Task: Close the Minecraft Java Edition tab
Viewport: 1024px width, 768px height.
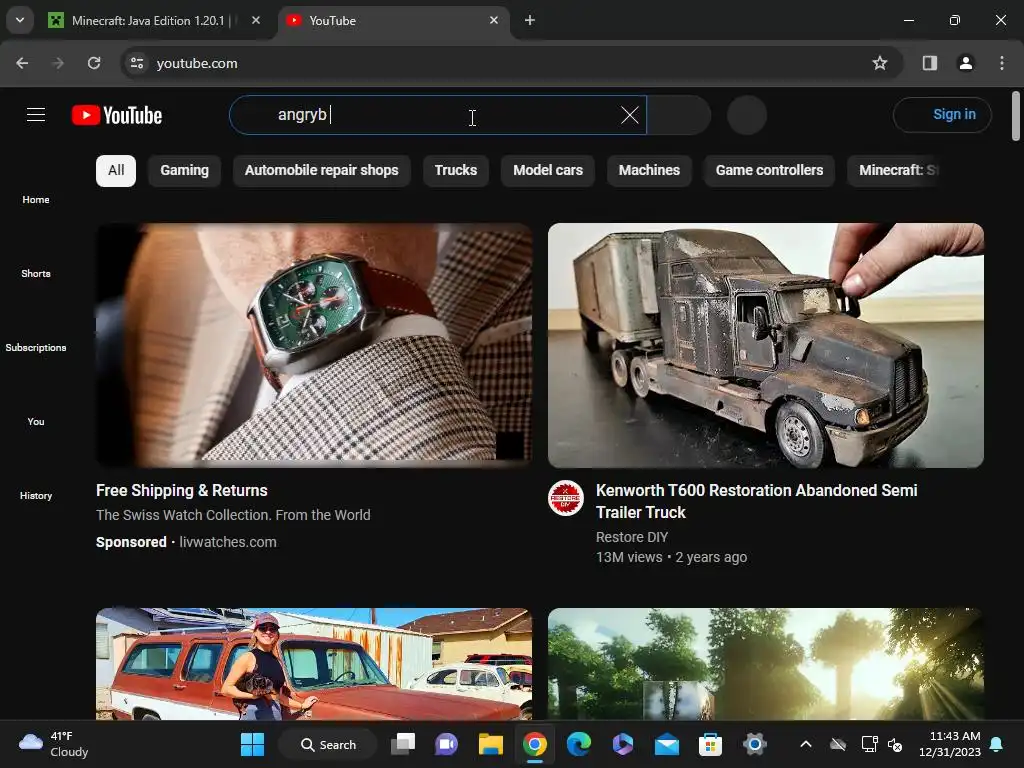Action: coord(256,20)
